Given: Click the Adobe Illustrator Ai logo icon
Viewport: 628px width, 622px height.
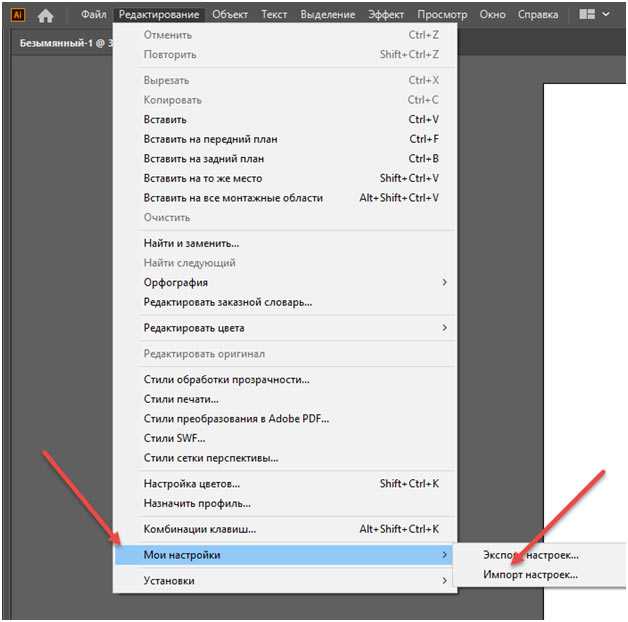Looking at the screenshot, I should [x=18, y=15].
